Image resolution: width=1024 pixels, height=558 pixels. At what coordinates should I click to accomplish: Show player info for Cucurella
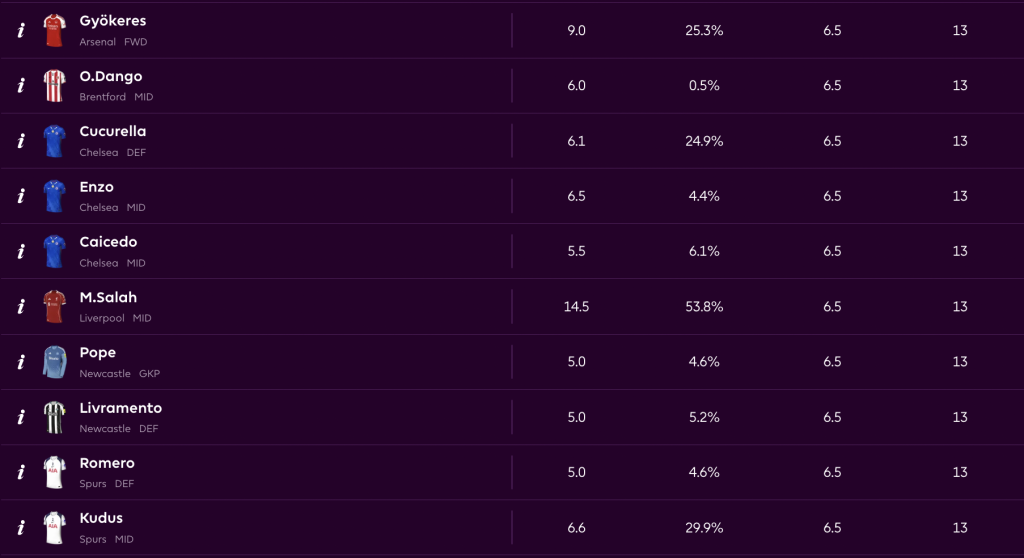(x=21, y=141)
